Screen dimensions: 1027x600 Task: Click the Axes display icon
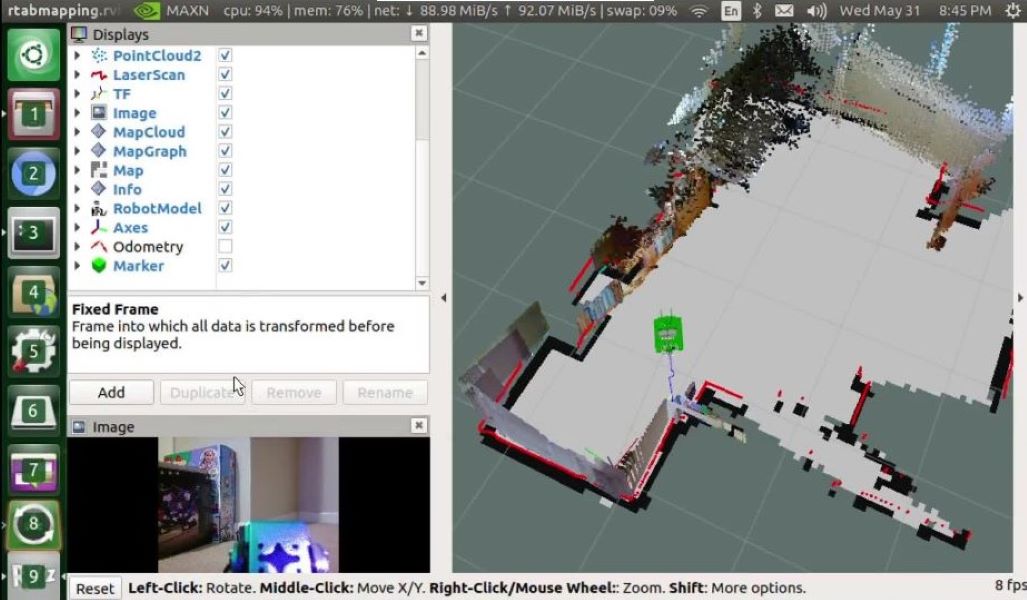click(x=99, y=228)
